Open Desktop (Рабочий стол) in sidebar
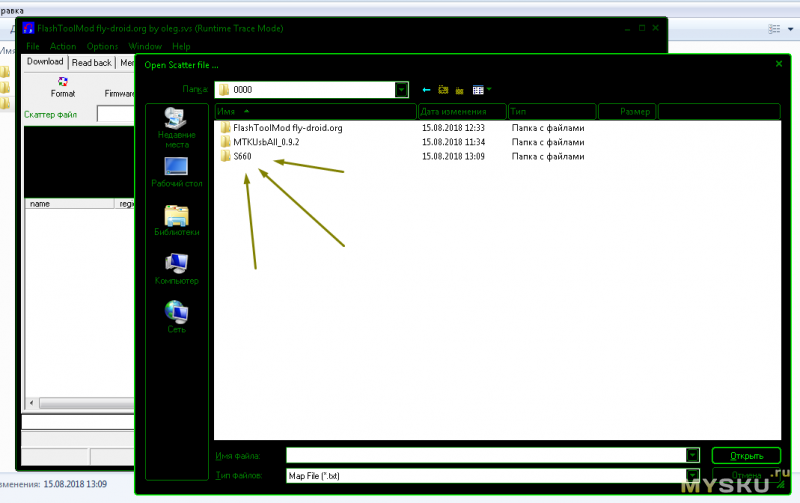 point(176,172)
